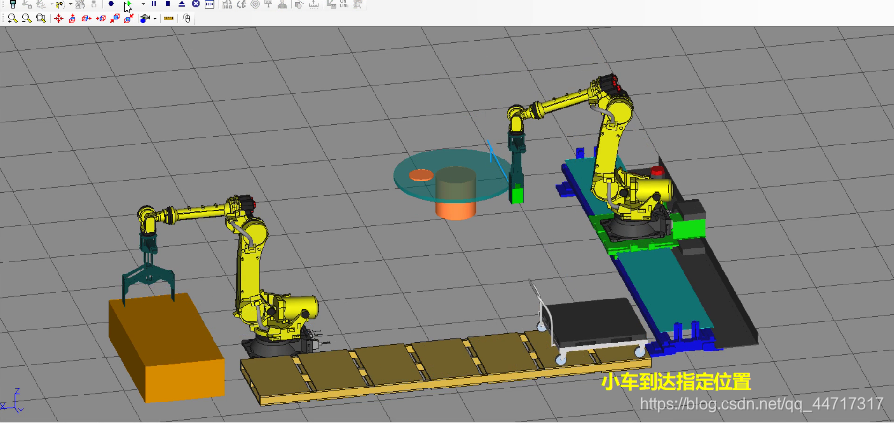Select the small orange disc on table
Image resolution: width=894 pixels, height=423 pixels.
click(421, 175)
